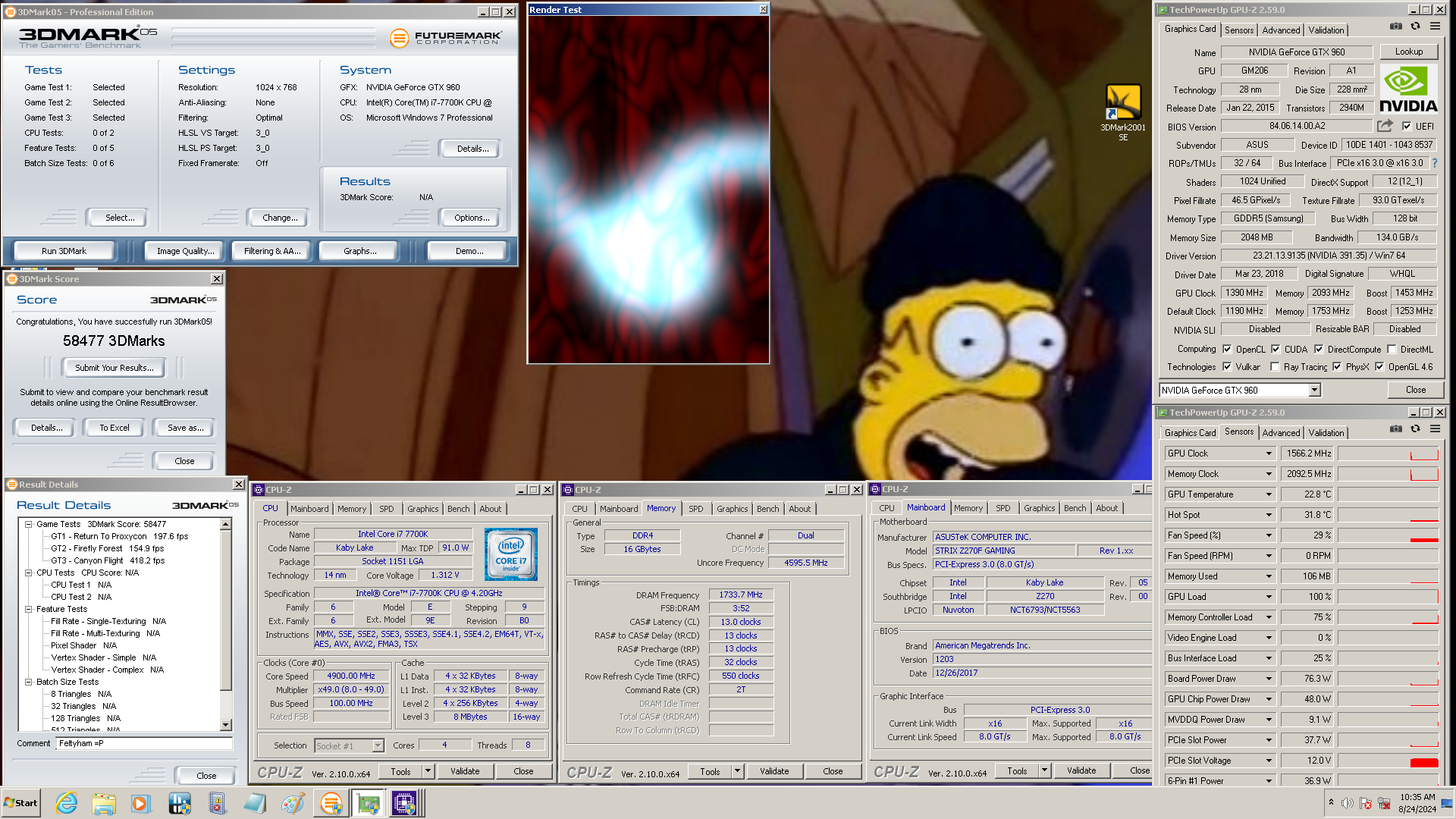Viewport: 1456px width, 819px height.
Task: Open the SPD tab in the first CPU-Z window
Action: click(x=387, y=509)
